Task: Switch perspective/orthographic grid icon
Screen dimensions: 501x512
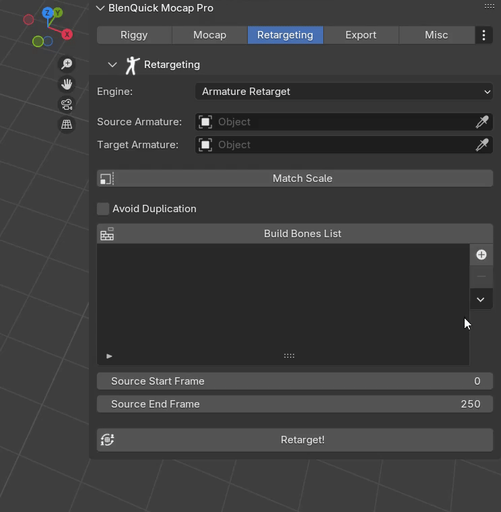Action: point(67,125)
